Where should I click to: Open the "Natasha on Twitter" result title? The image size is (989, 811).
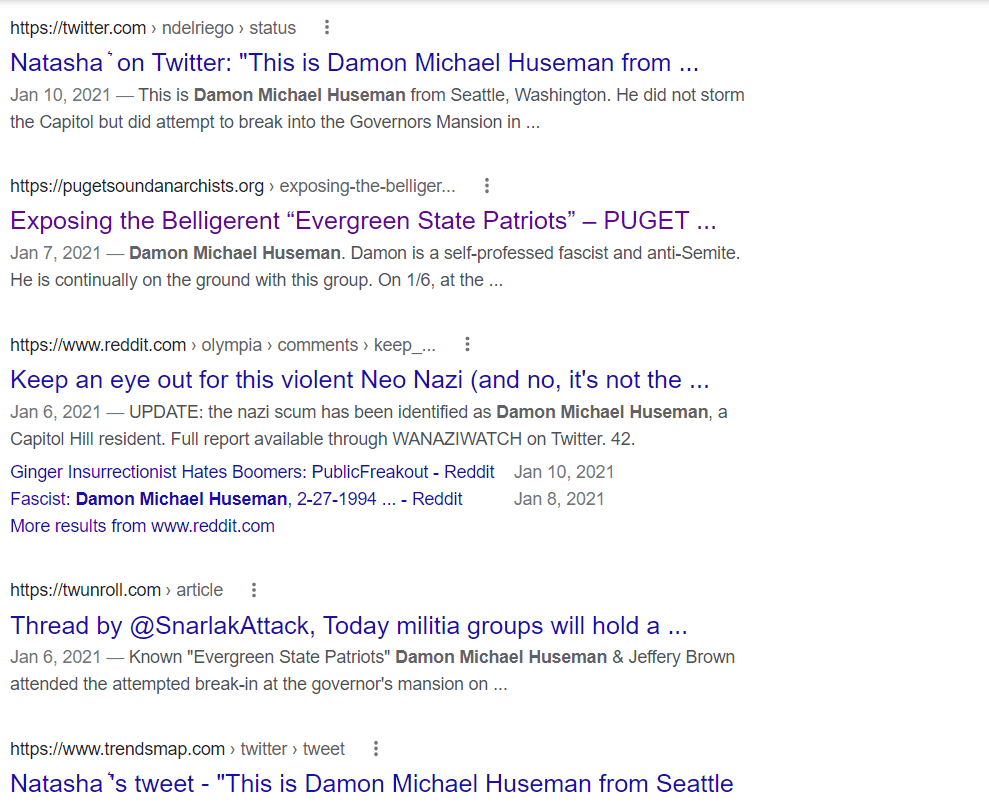(354, 62)
